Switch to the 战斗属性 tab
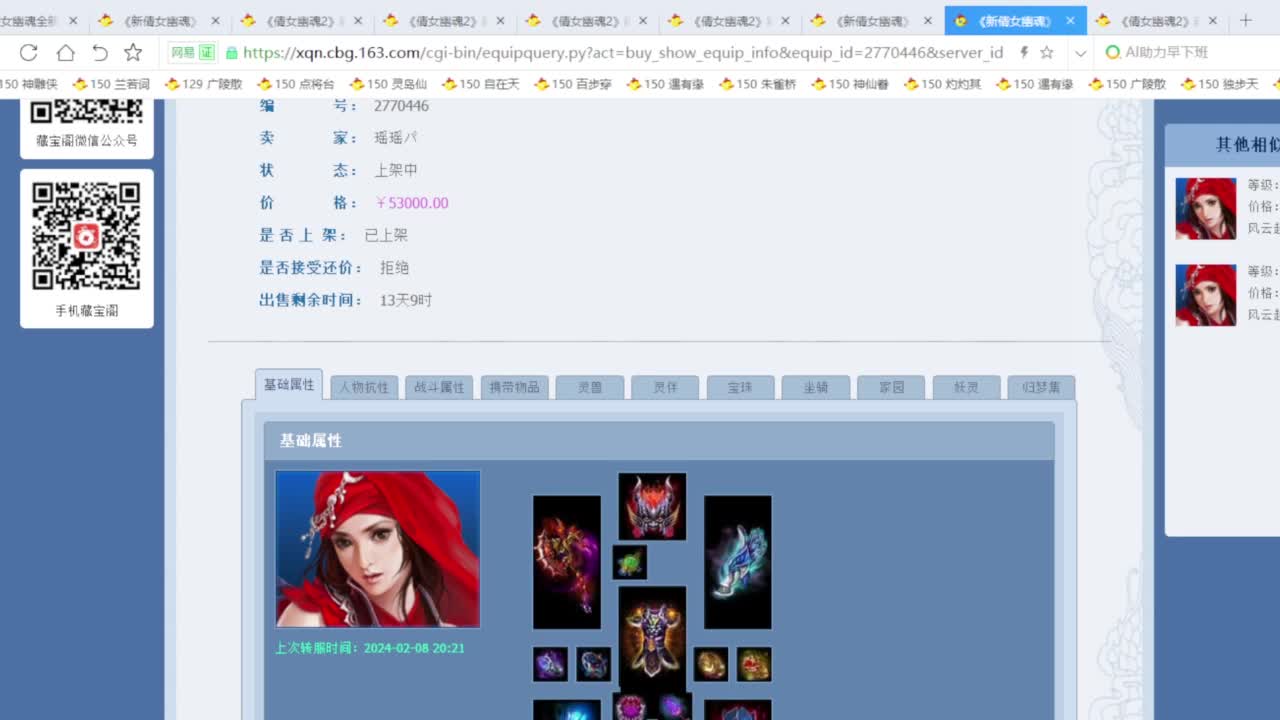 439,387
